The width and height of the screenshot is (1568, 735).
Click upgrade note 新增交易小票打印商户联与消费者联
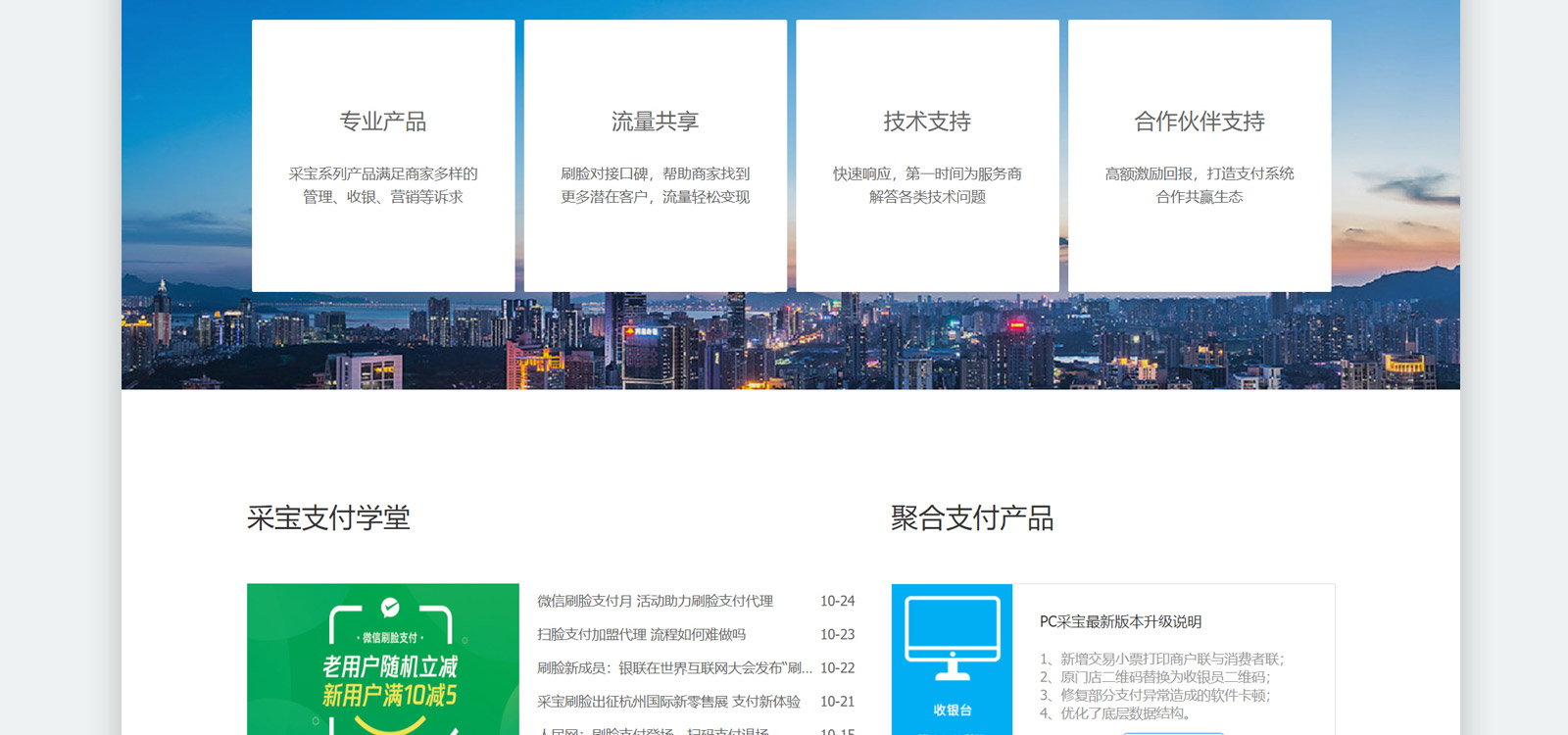pyautogui.click(x=1161, y=660)
